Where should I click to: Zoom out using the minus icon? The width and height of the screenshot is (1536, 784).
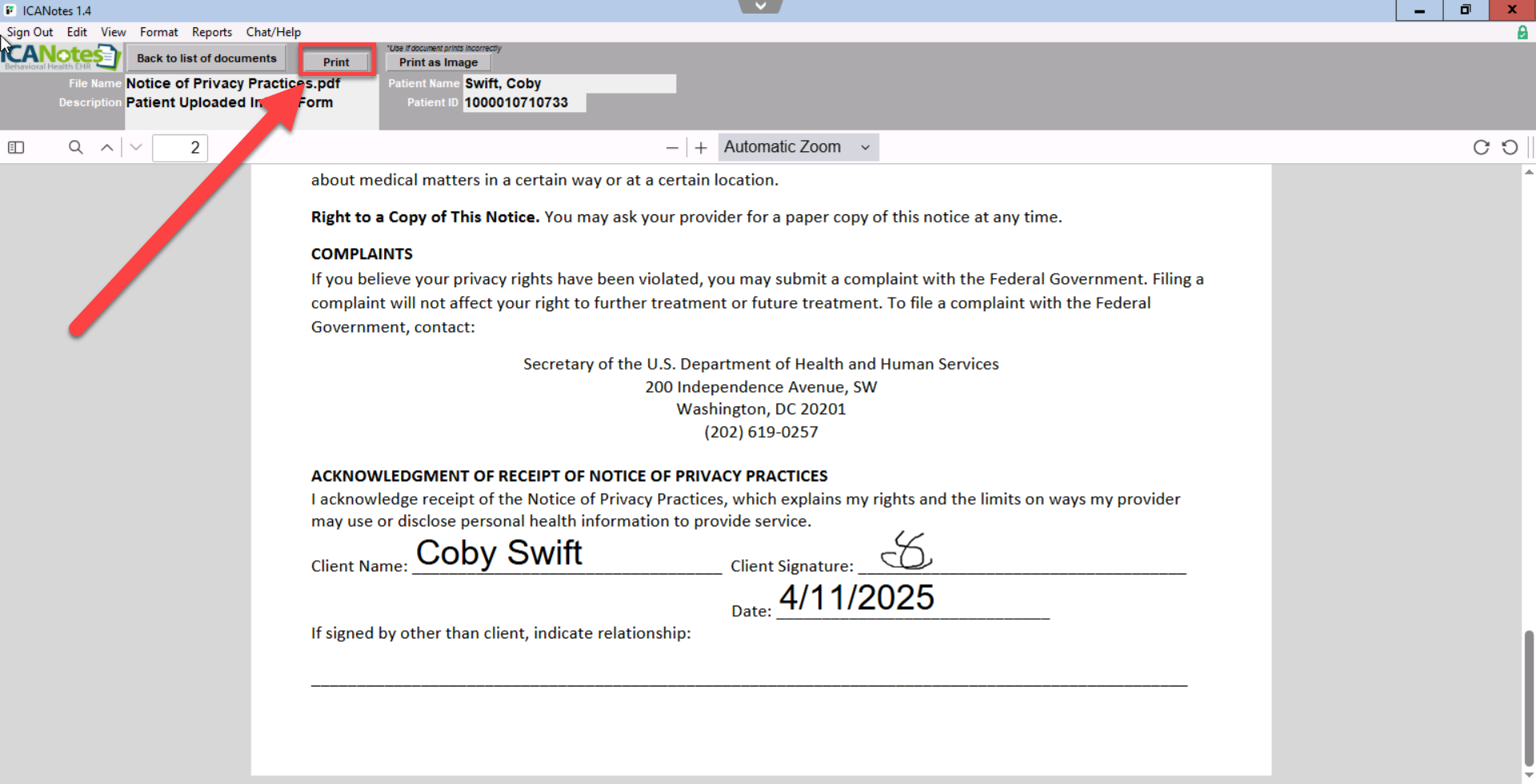pyautogui.click(x=672, y=148)
